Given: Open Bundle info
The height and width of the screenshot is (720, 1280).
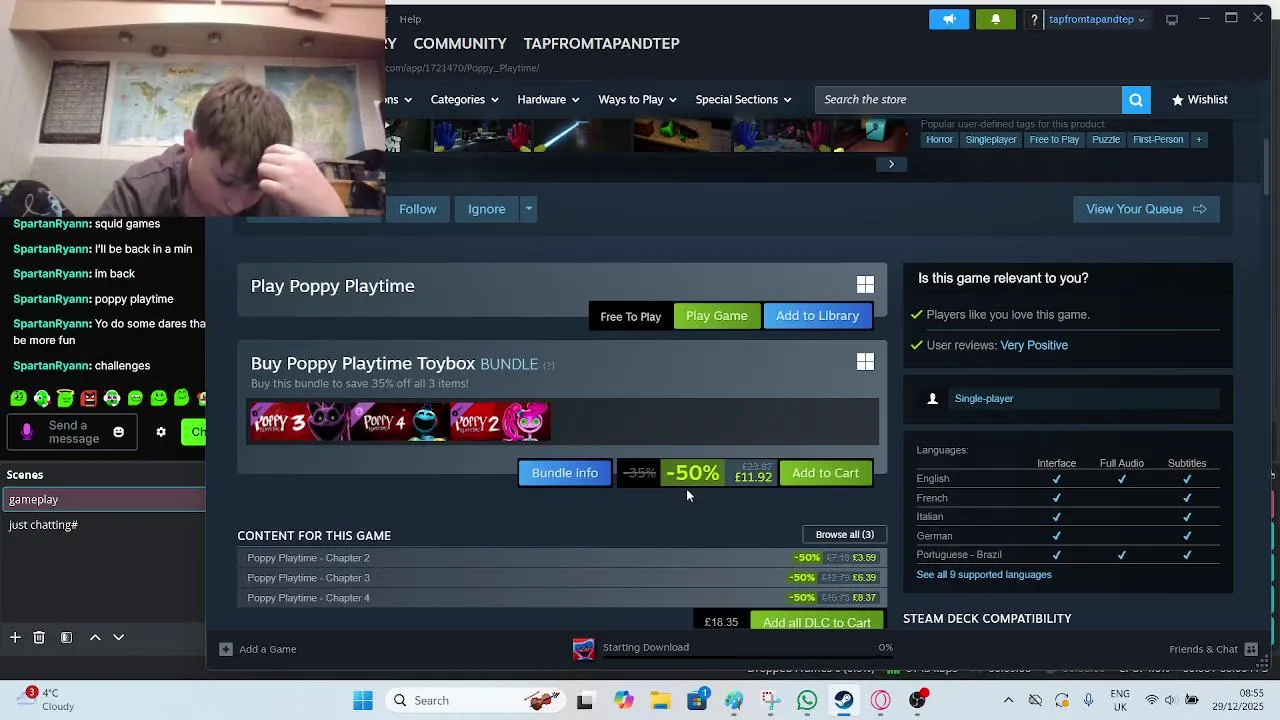Looking at the screenshot, I should click(x=565, y=473).
